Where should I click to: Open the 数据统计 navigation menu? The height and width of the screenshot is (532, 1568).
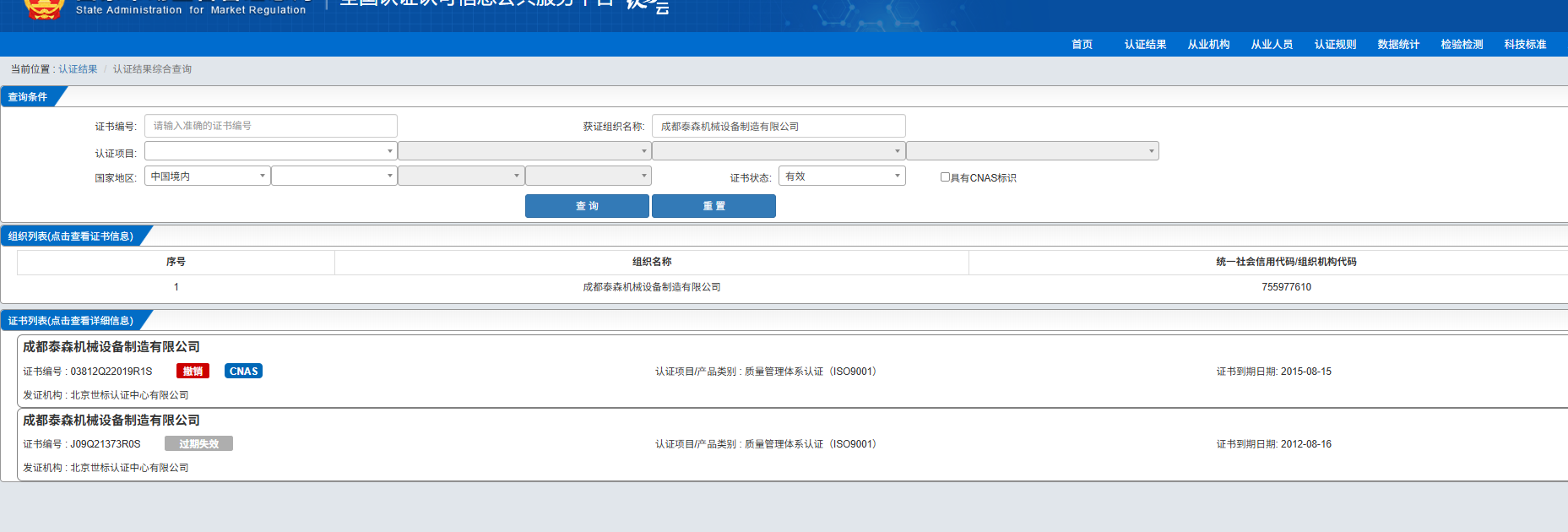point(1398,45)
